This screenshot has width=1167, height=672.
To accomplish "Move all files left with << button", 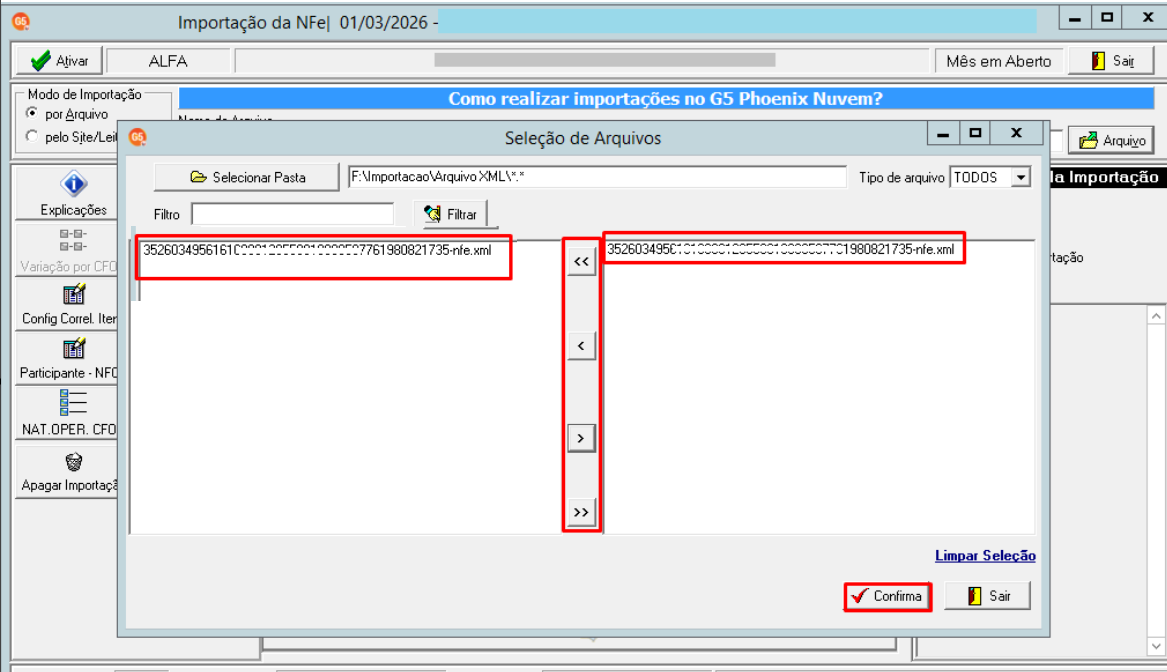I will [x=581, y=262].
